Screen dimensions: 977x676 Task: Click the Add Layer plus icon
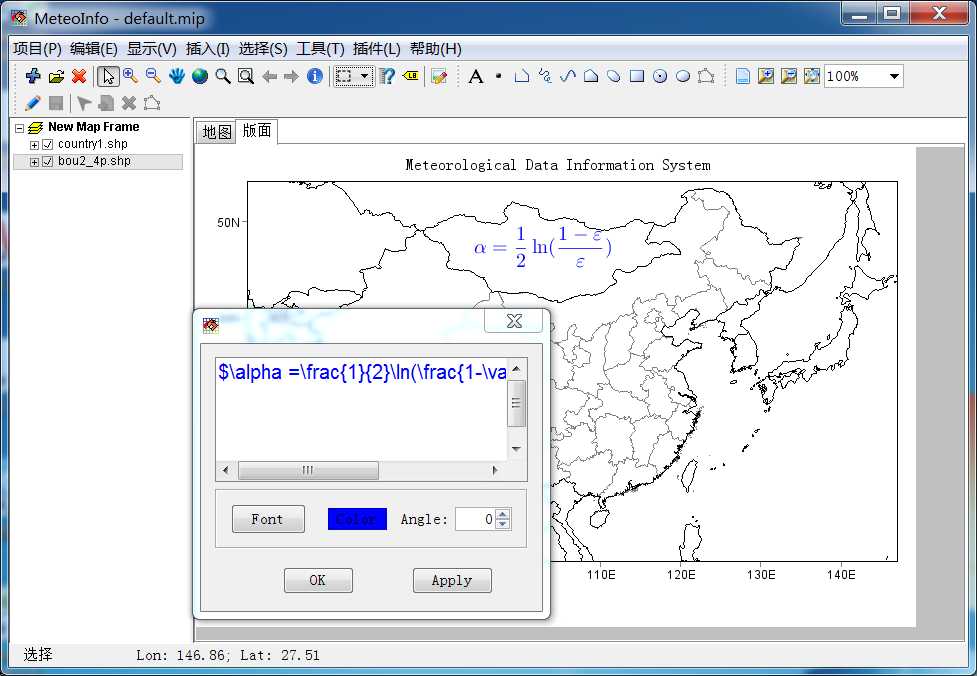coord(33,76)
